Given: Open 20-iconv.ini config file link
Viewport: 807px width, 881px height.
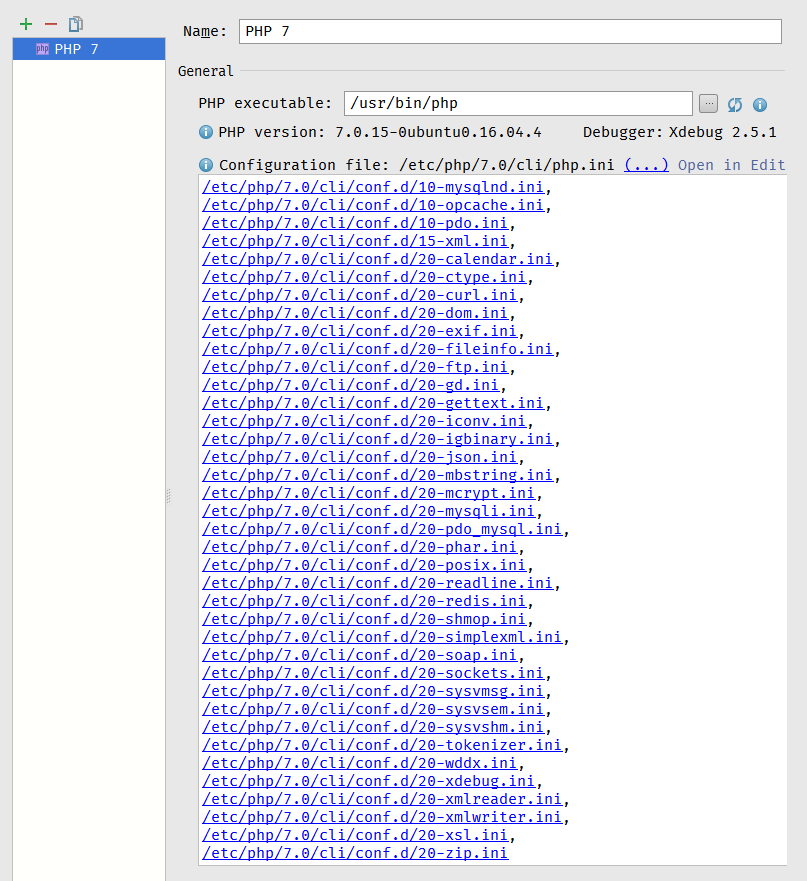Looking at the screenshot, I should click(x=364, y=421).
